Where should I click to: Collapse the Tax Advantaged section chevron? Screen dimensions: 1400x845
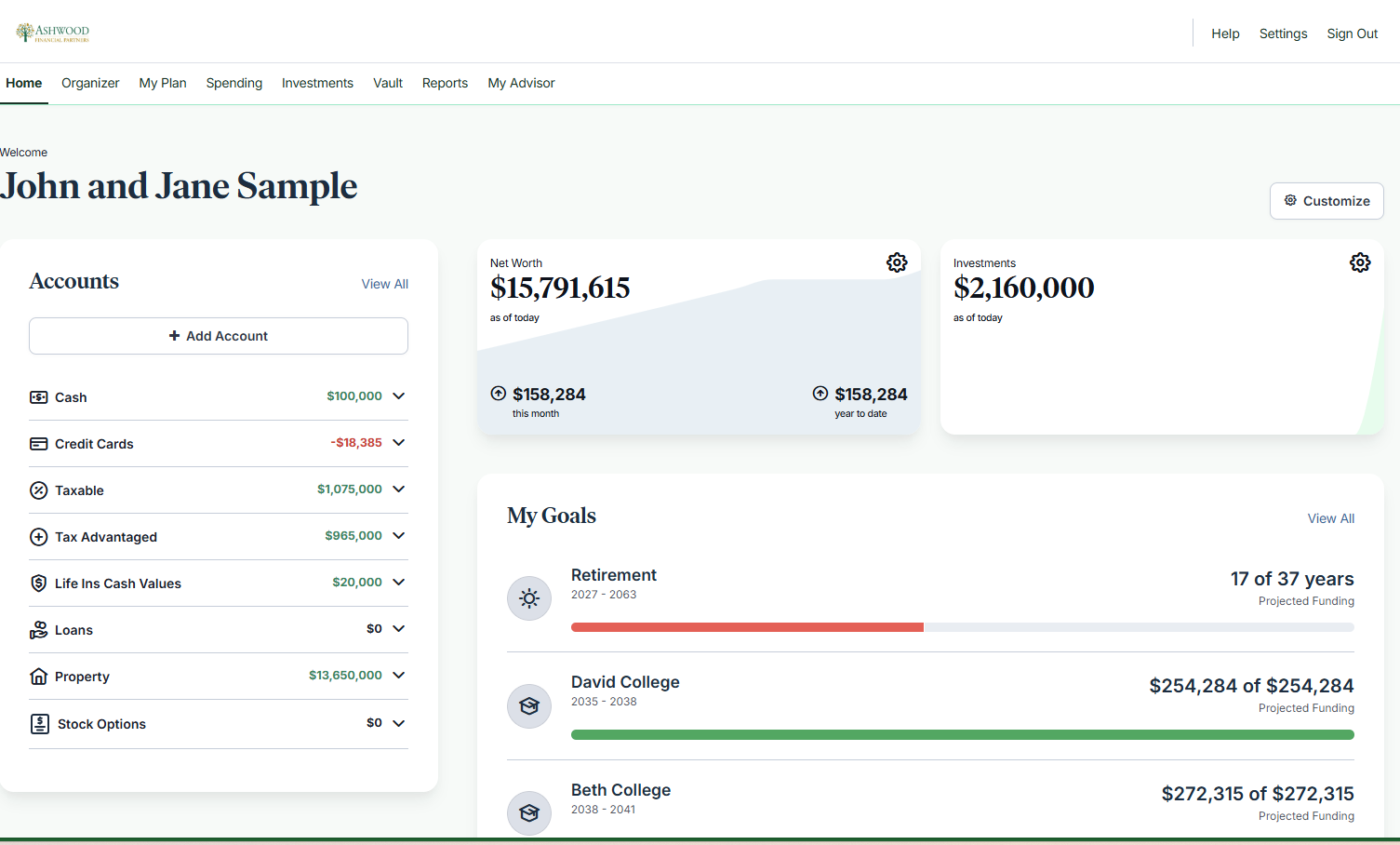[398, 535]
